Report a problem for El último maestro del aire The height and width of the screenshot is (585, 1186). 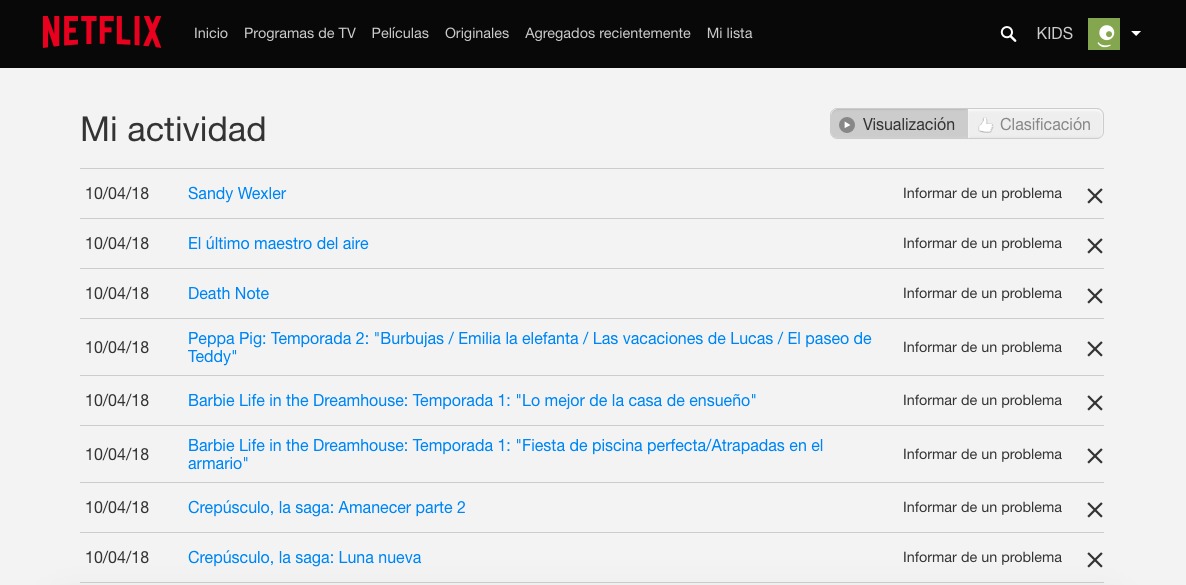[982, 243]
